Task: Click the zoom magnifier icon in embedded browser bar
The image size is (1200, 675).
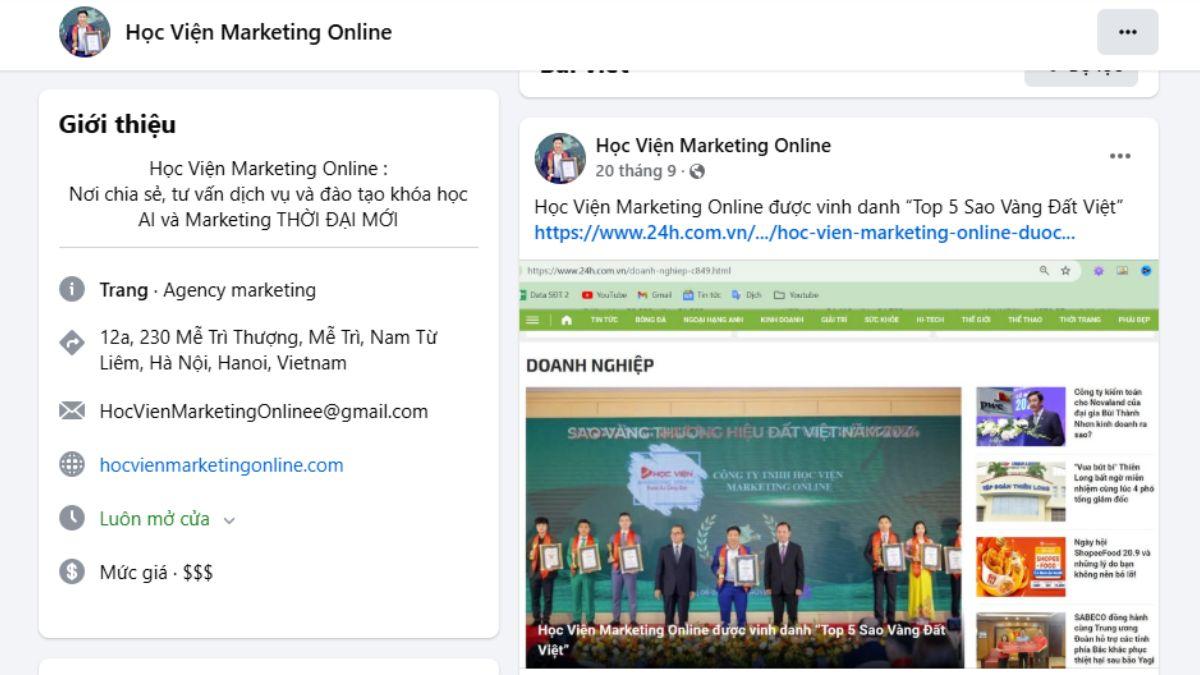Action: coord(1045,270)
